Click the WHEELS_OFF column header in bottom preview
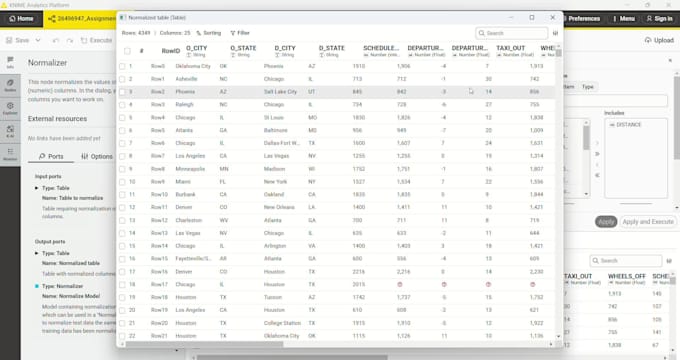 click(627, 278)
